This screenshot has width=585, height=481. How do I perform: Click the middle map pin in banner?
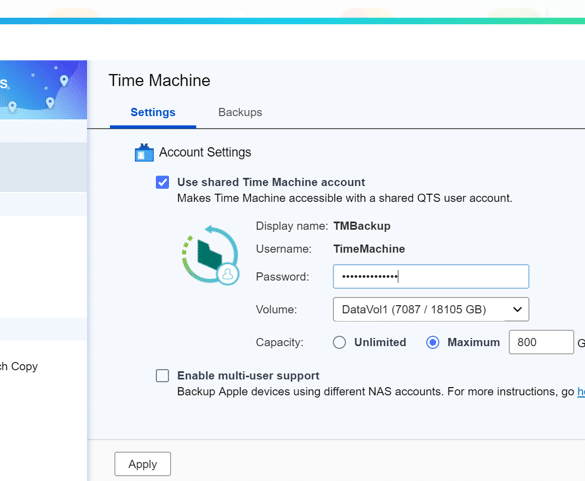tap(50, 103)
